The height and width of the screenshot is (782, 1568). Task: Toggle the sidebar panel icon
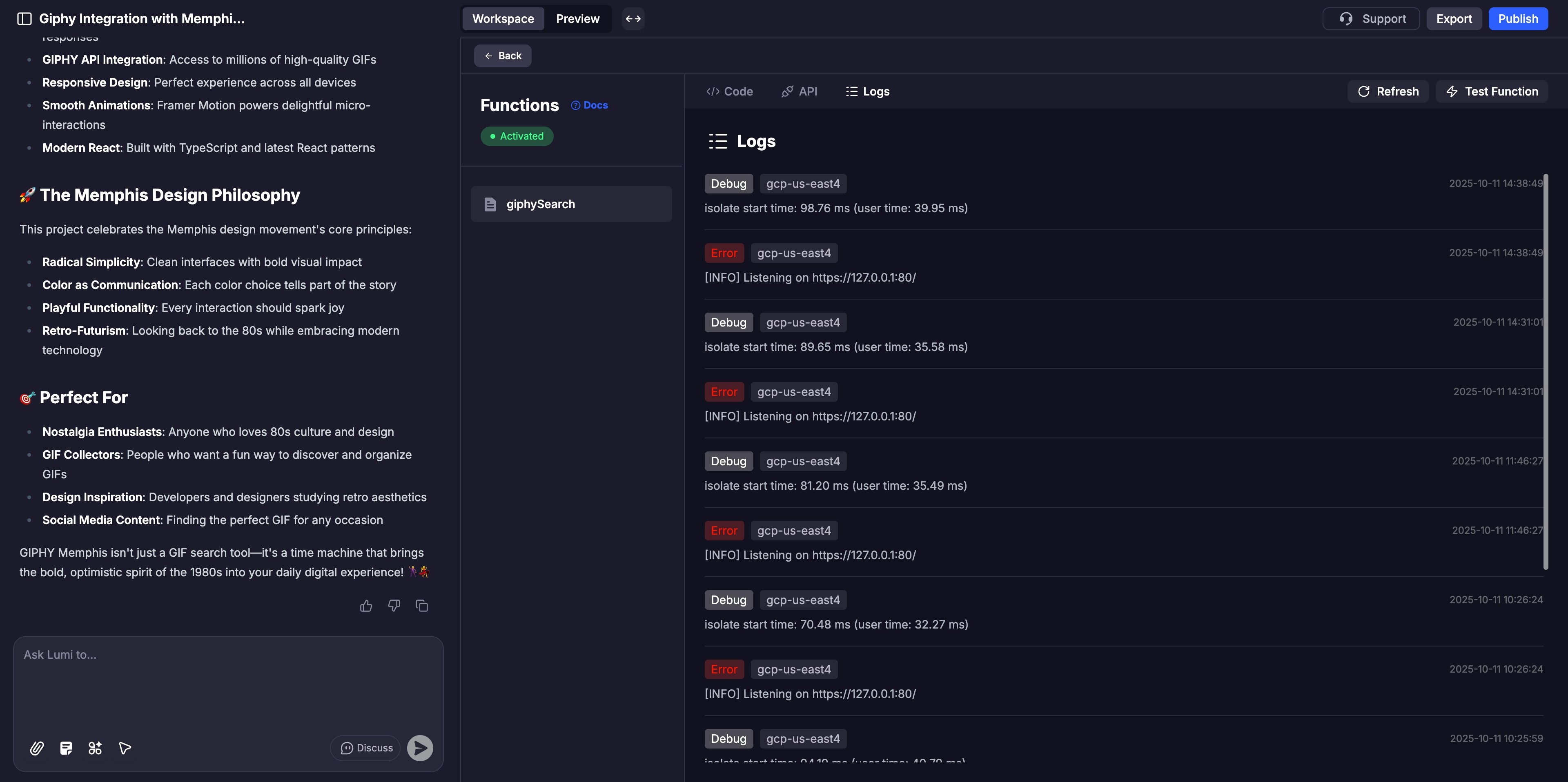24,19
